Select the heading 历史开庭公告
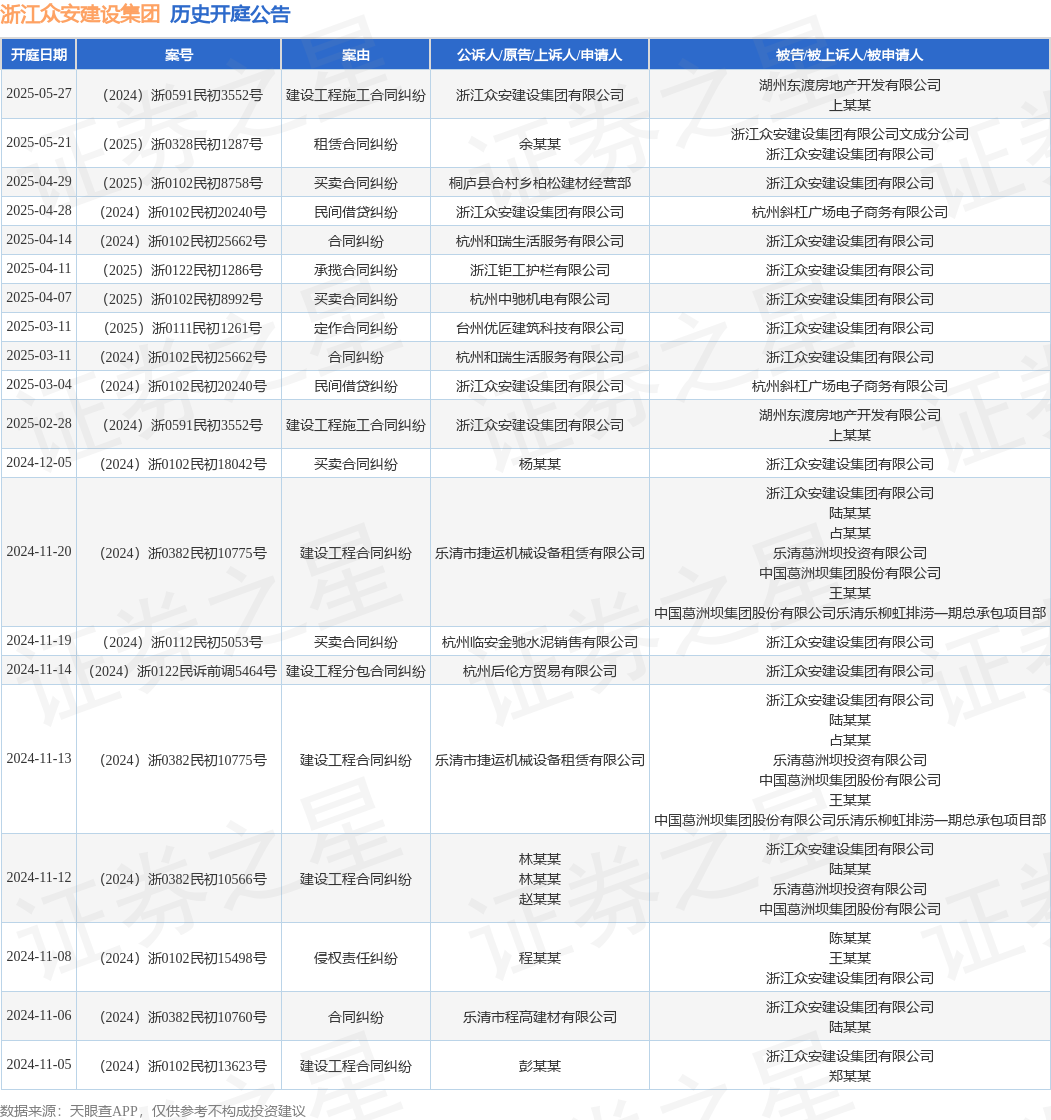 pos(230,14)
